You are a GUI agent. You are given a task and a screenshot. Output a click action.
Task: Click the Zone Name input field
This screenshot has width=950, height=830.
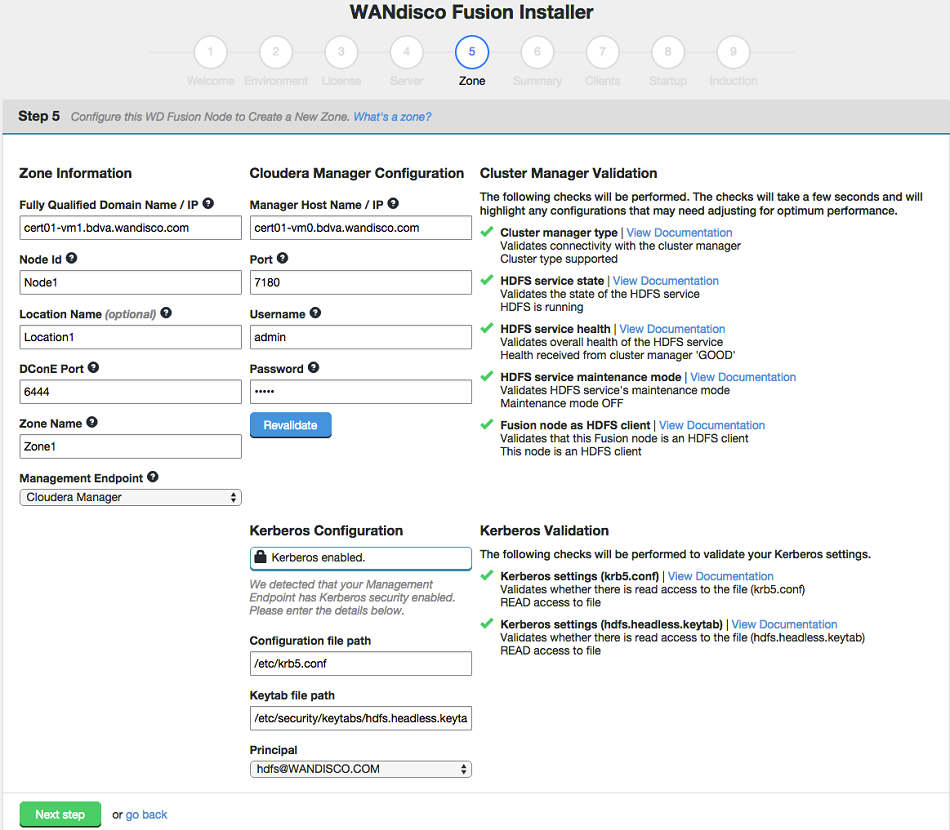click(x=130, y=447)
